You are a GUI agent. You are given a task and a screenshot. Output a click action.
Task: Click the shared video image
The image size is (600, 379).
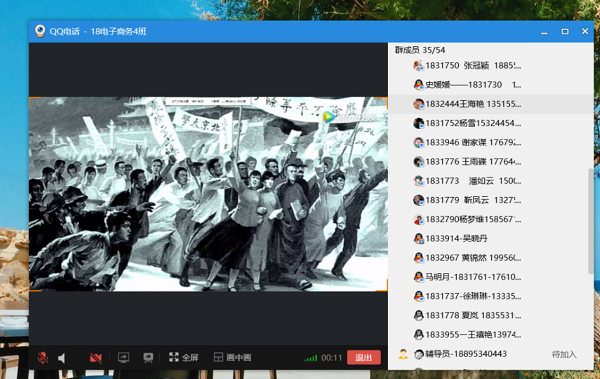(x=209, y=194)
